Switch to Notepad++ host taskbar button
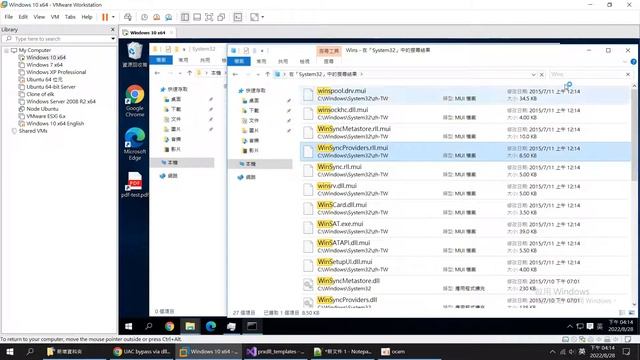The width and height of the screenshot is (640, 360). [343, 351]
